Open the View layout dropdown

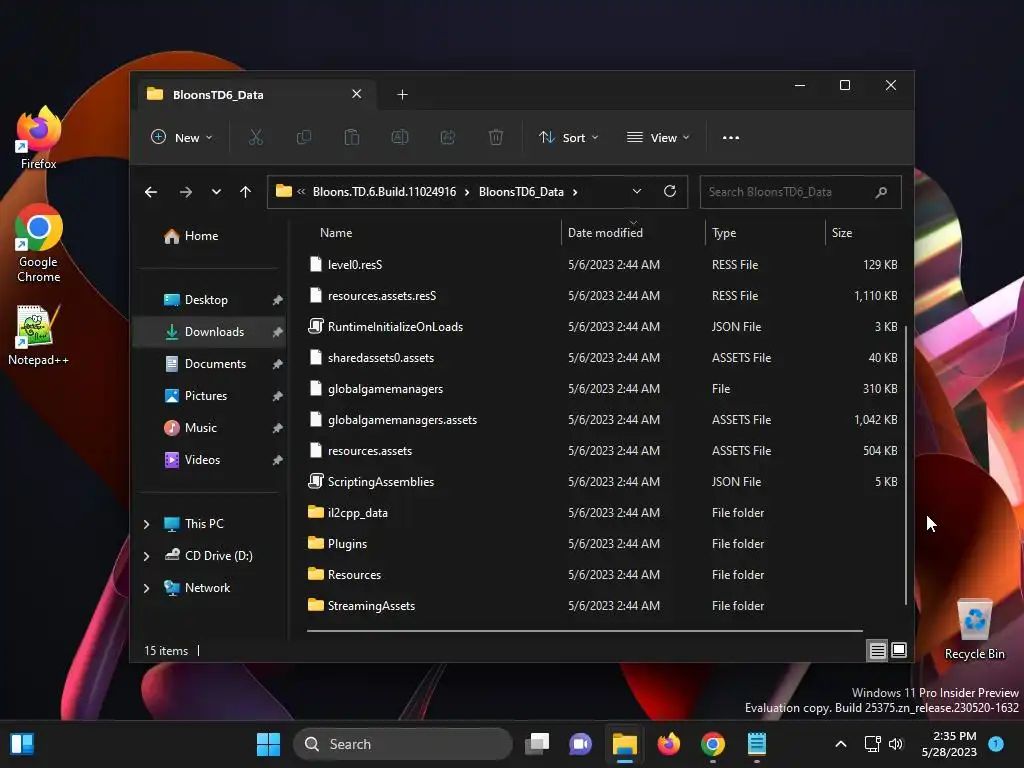(x=658, y=138)
